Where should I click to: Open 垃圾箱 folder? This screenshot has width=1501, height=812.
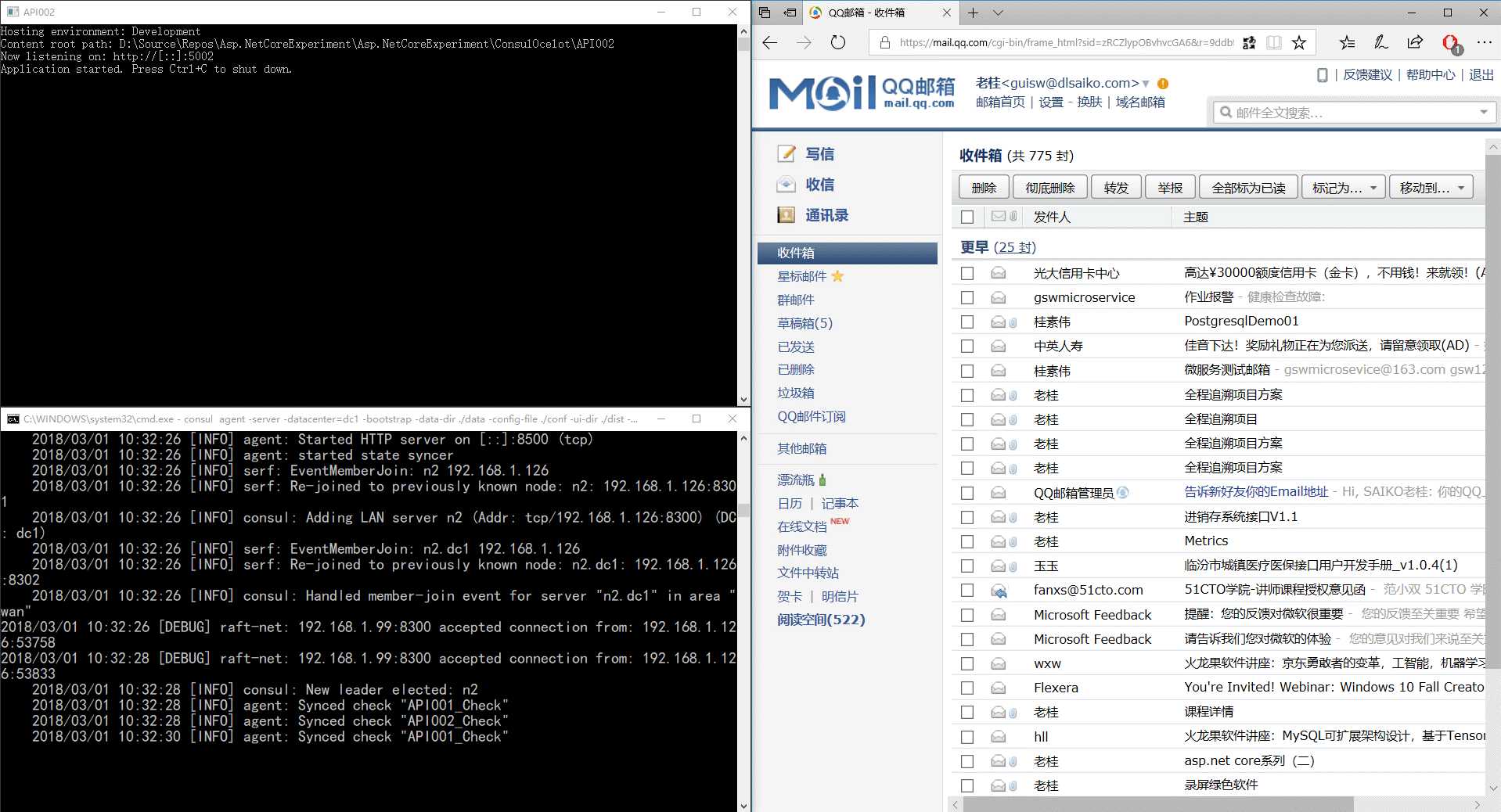pos(796,393)
